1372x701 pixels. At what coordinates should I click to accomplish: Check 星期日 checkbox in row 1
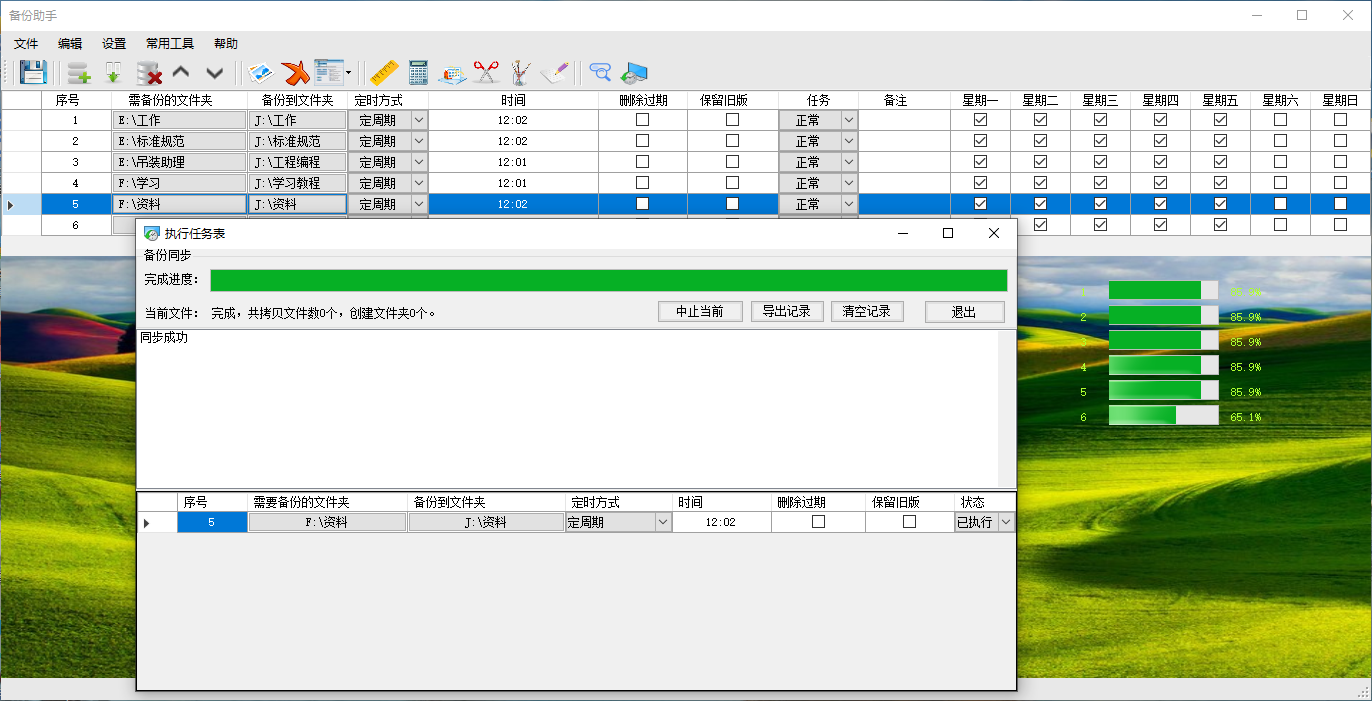click(1340, 119)
